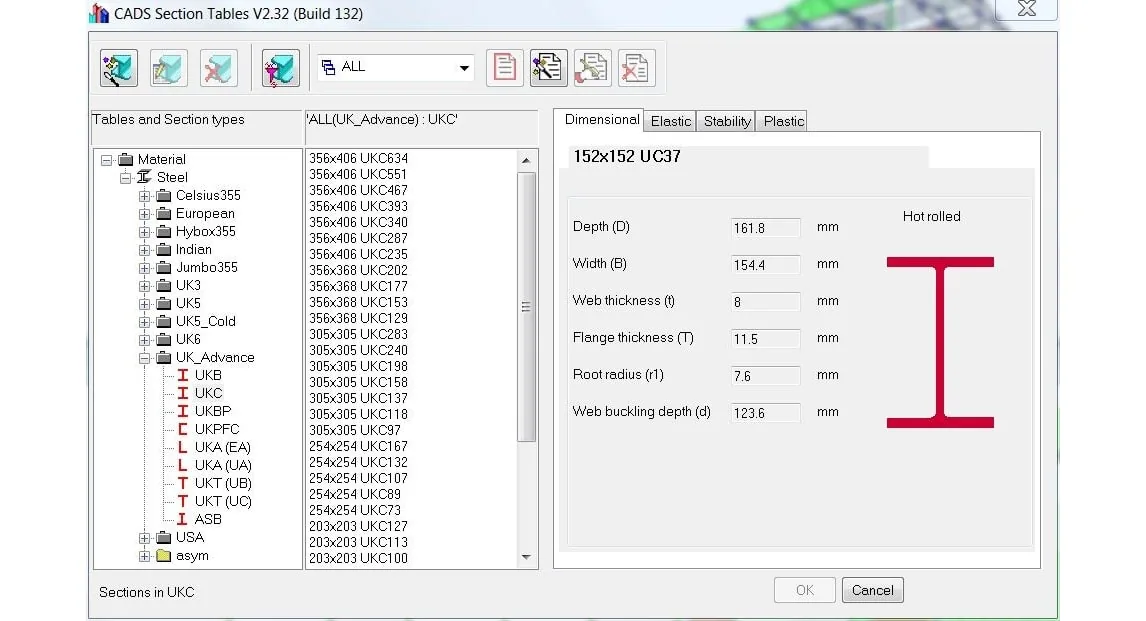1146x621 pixels.
Task: Select 203x203 UKC127 section
Action: [358, 526]
